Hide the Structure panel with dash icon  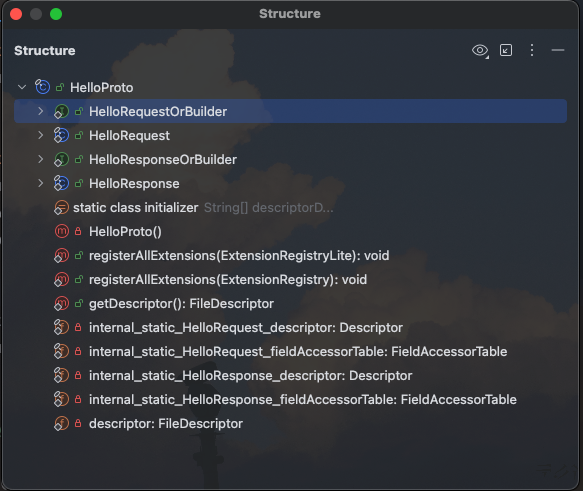[558, 50]
